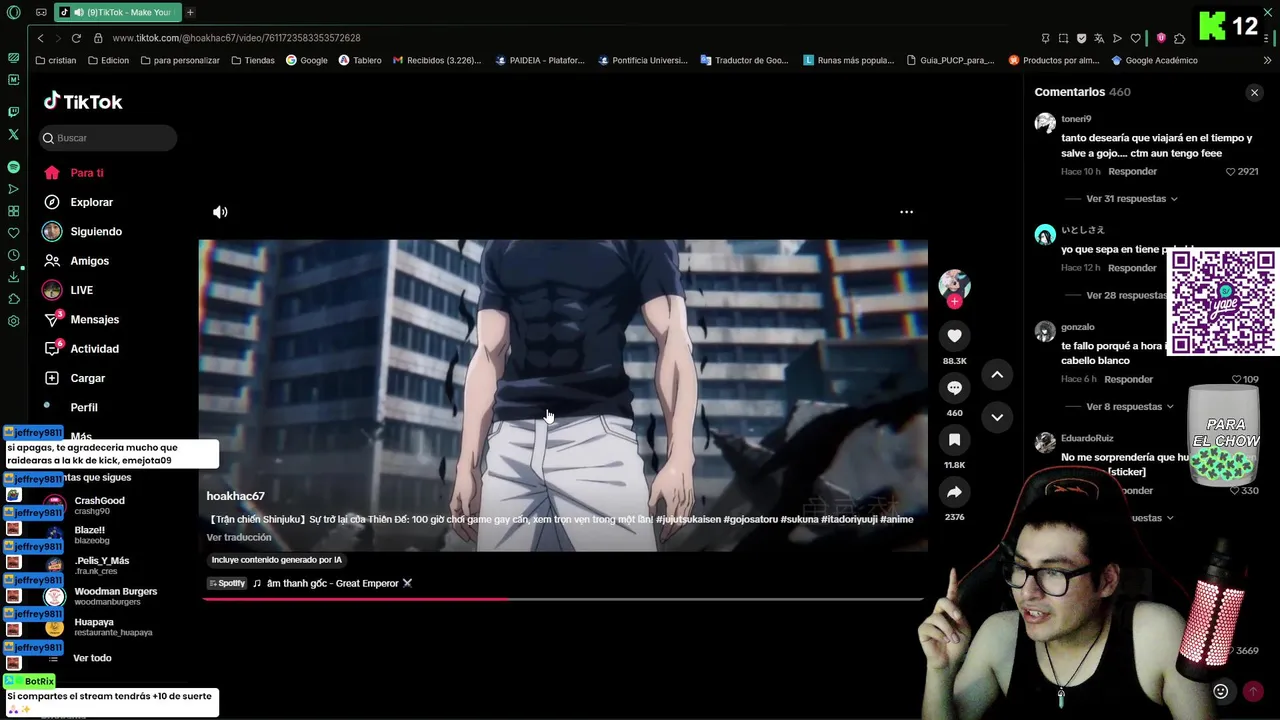Mute the TikTok video sound
The height and width of the screenshot is (720, 1280).
tap(220, 212)
